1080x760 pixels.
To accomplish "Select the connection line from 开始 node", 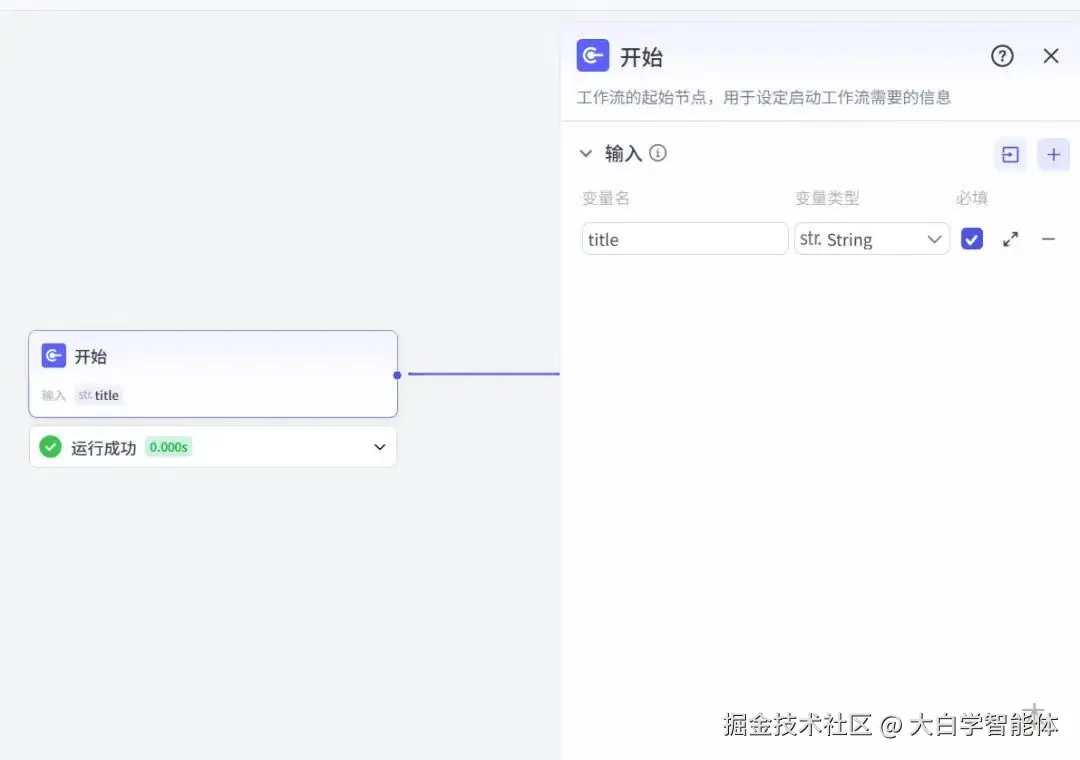I will [x=484, y=374].
